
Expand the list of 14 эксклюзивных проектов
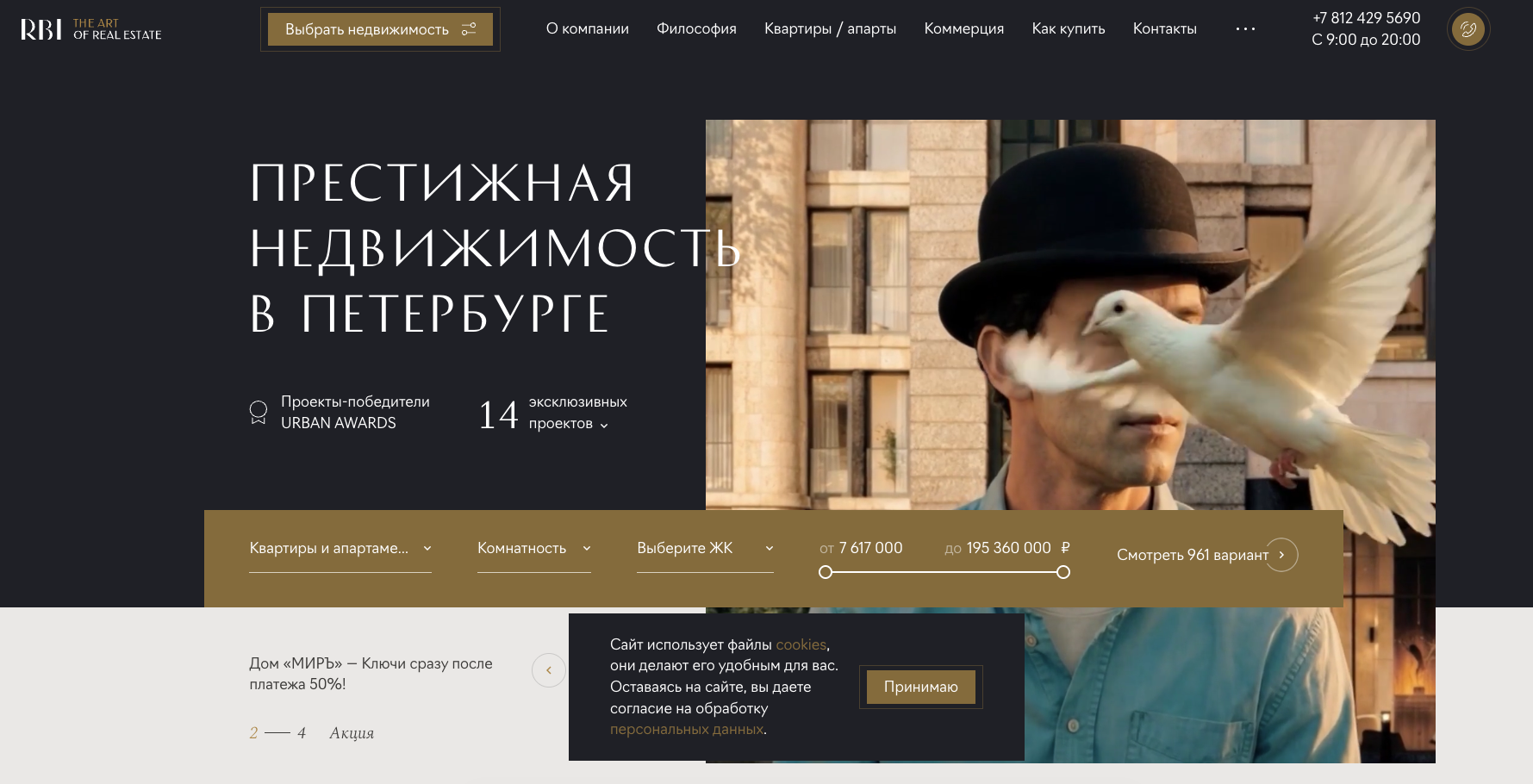tap(603, 425)
